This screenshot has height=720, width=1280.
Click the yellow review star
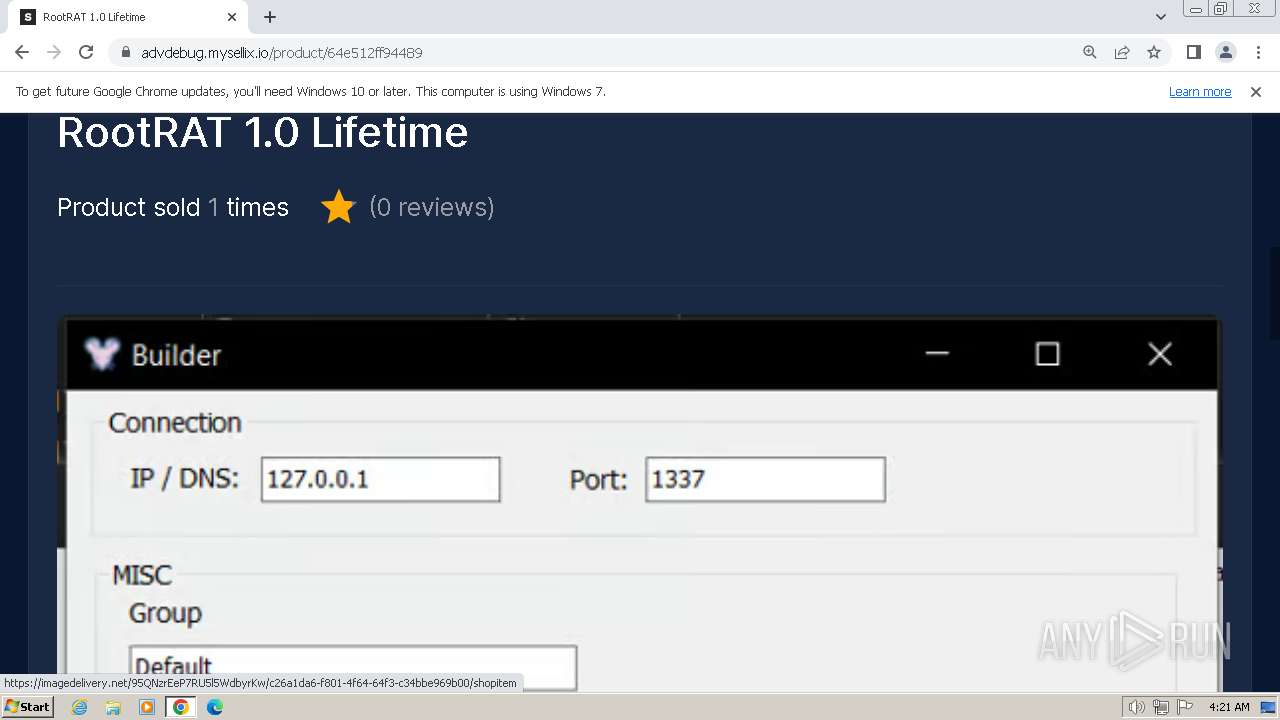[x=339, y=207]
